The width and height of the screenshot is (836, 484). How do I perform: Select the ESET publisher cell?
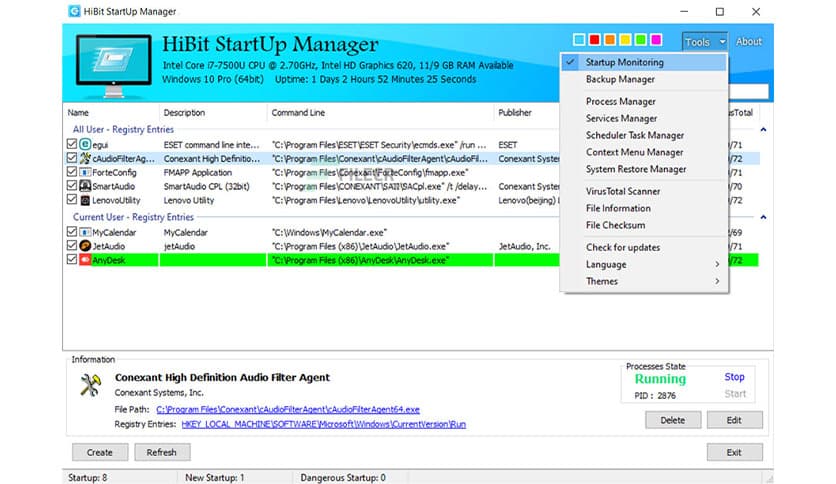(x=508, y=144)
